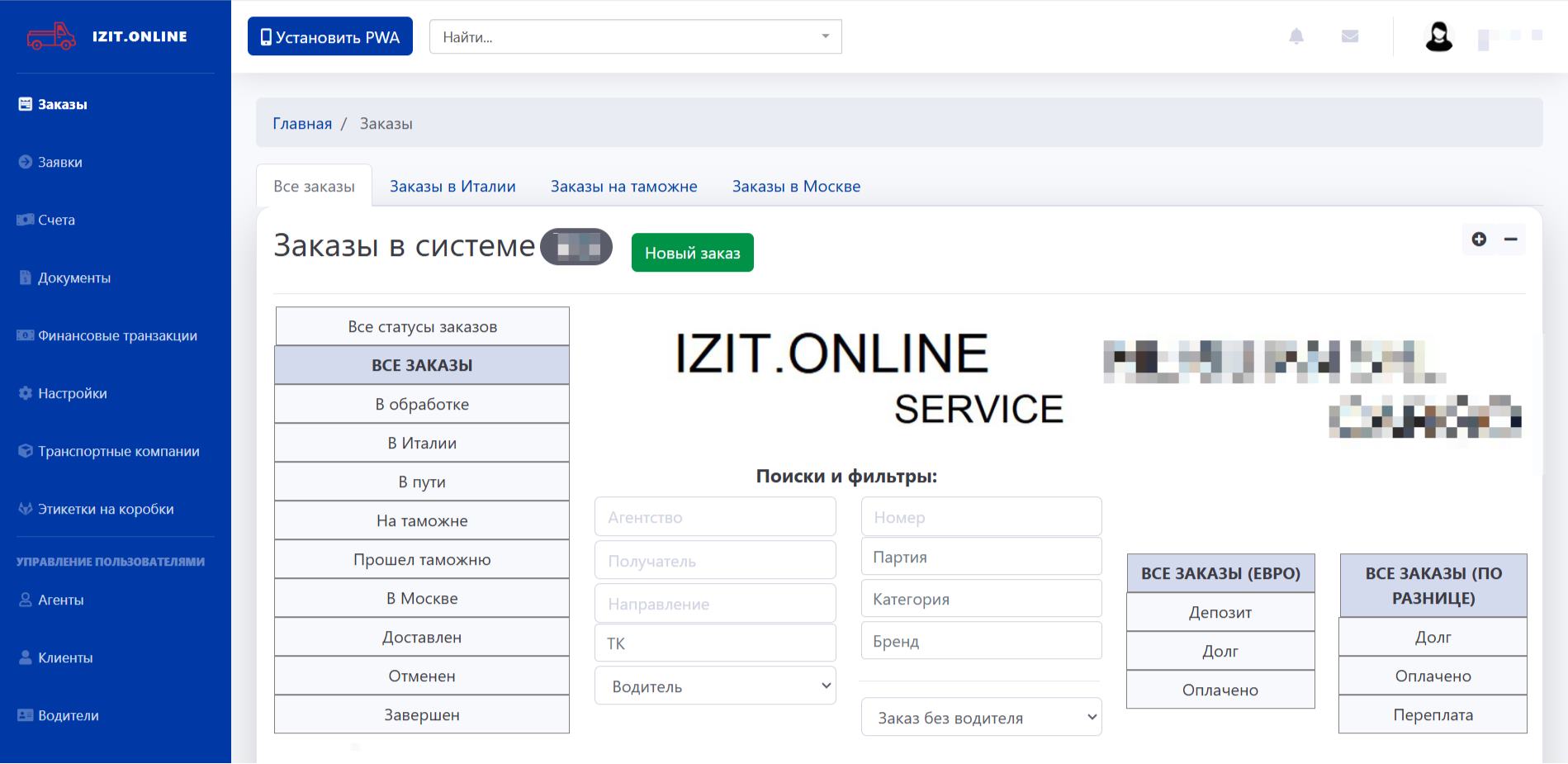Switch to the Заказы в Италии tab
The image size is (1568, 764).
point(452,186)
